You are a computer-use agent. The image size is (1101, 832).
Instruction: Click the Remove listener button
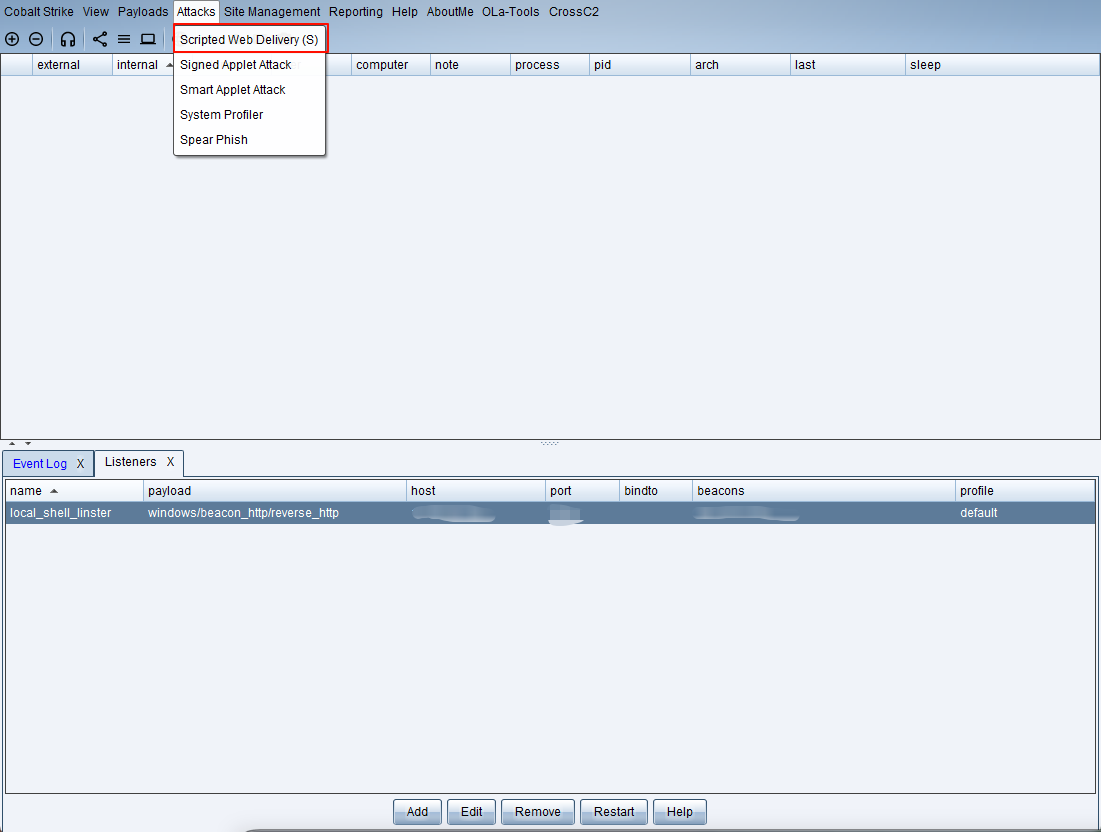pos(538,812)
